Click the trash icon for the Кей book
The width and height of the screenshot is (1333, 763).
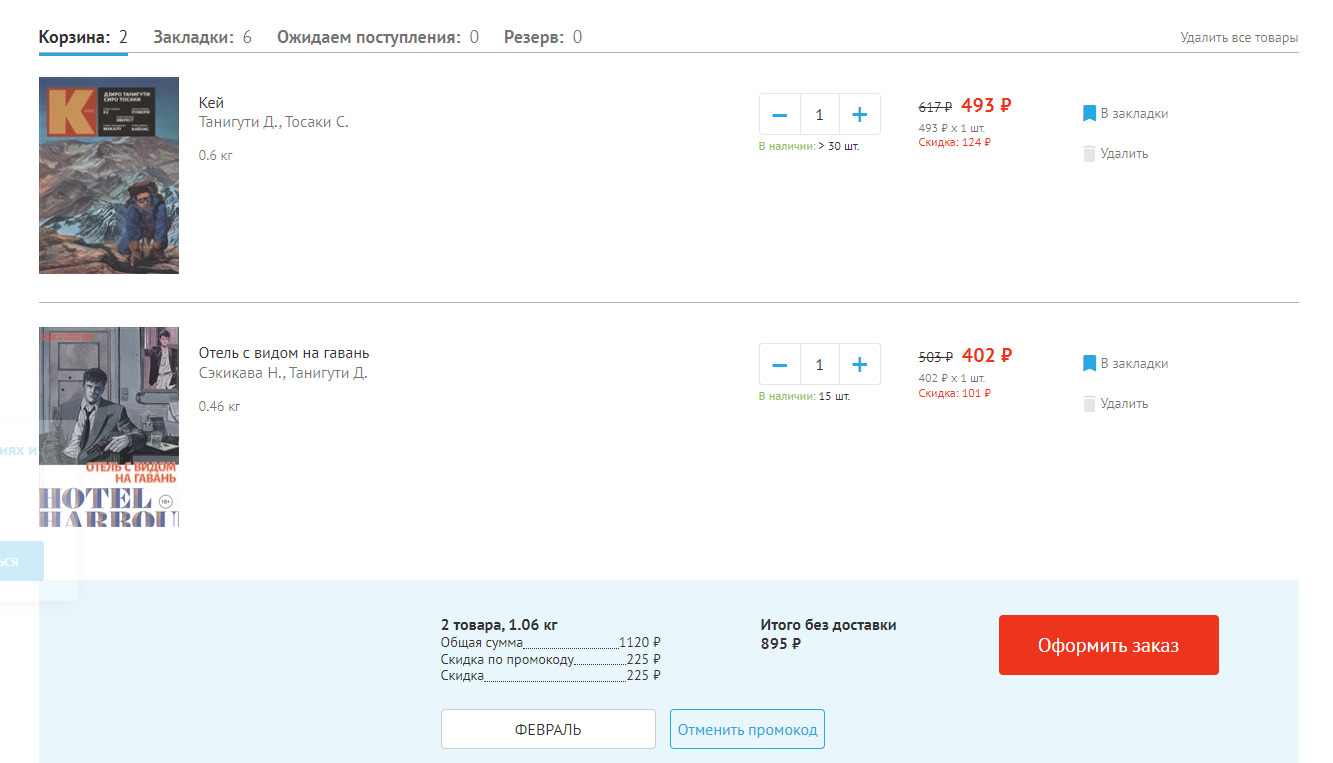point(1089,154)
